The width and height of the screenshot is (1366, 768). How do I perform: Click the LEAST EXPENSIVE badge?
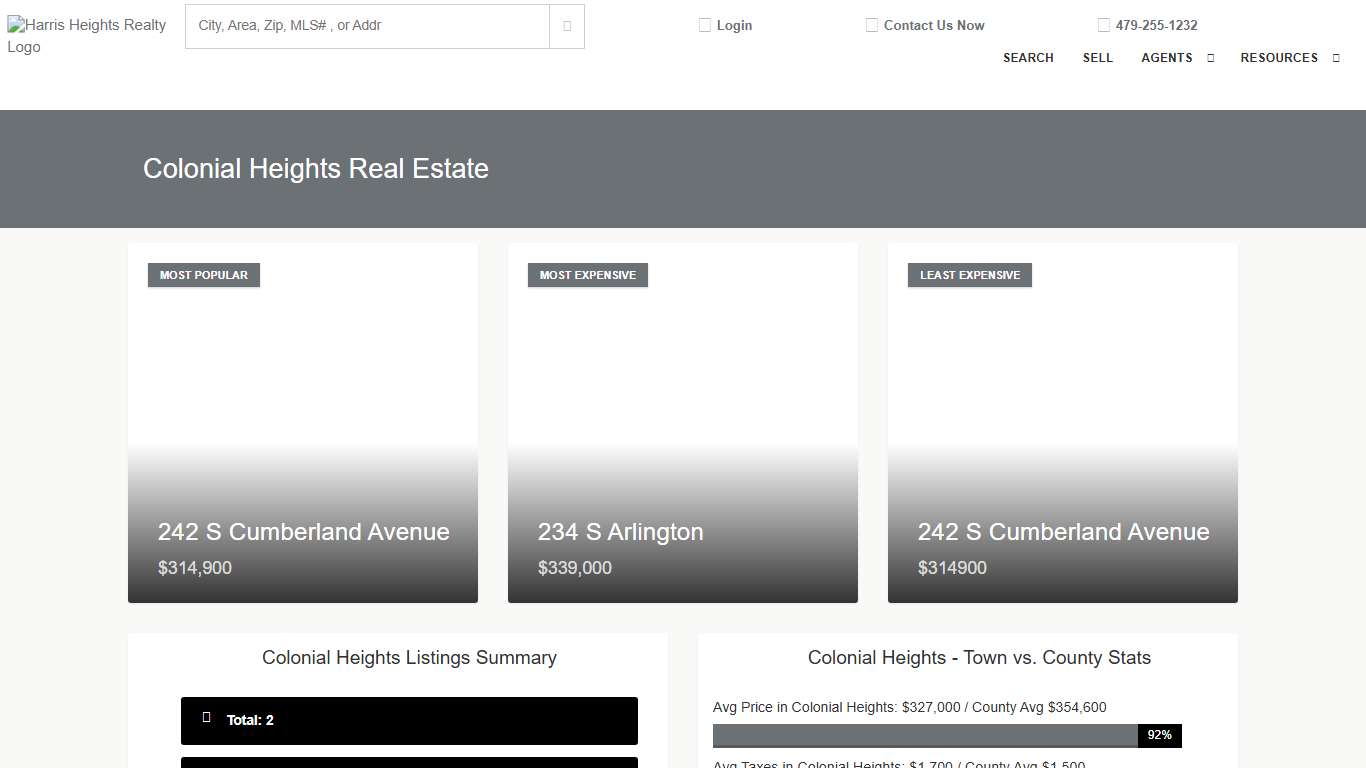[969, 274]
